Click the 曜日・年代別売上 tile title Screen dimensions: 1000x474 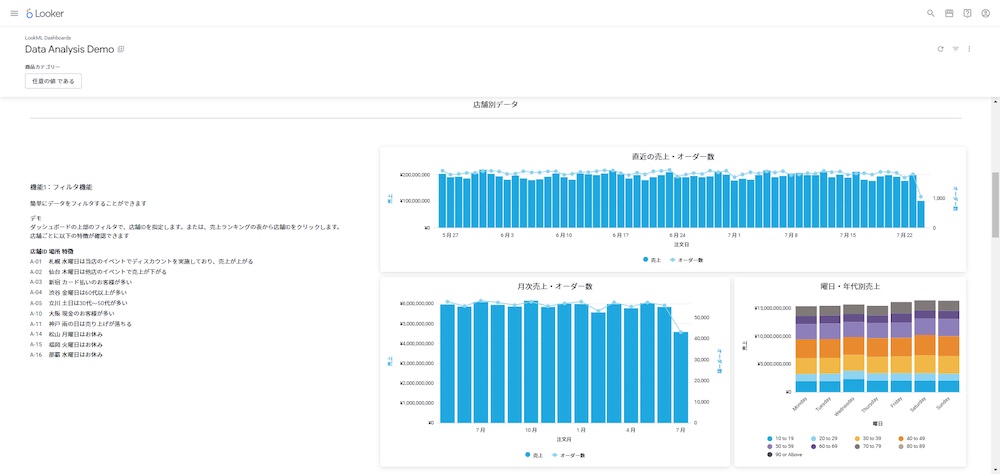(x=849, y=286)
